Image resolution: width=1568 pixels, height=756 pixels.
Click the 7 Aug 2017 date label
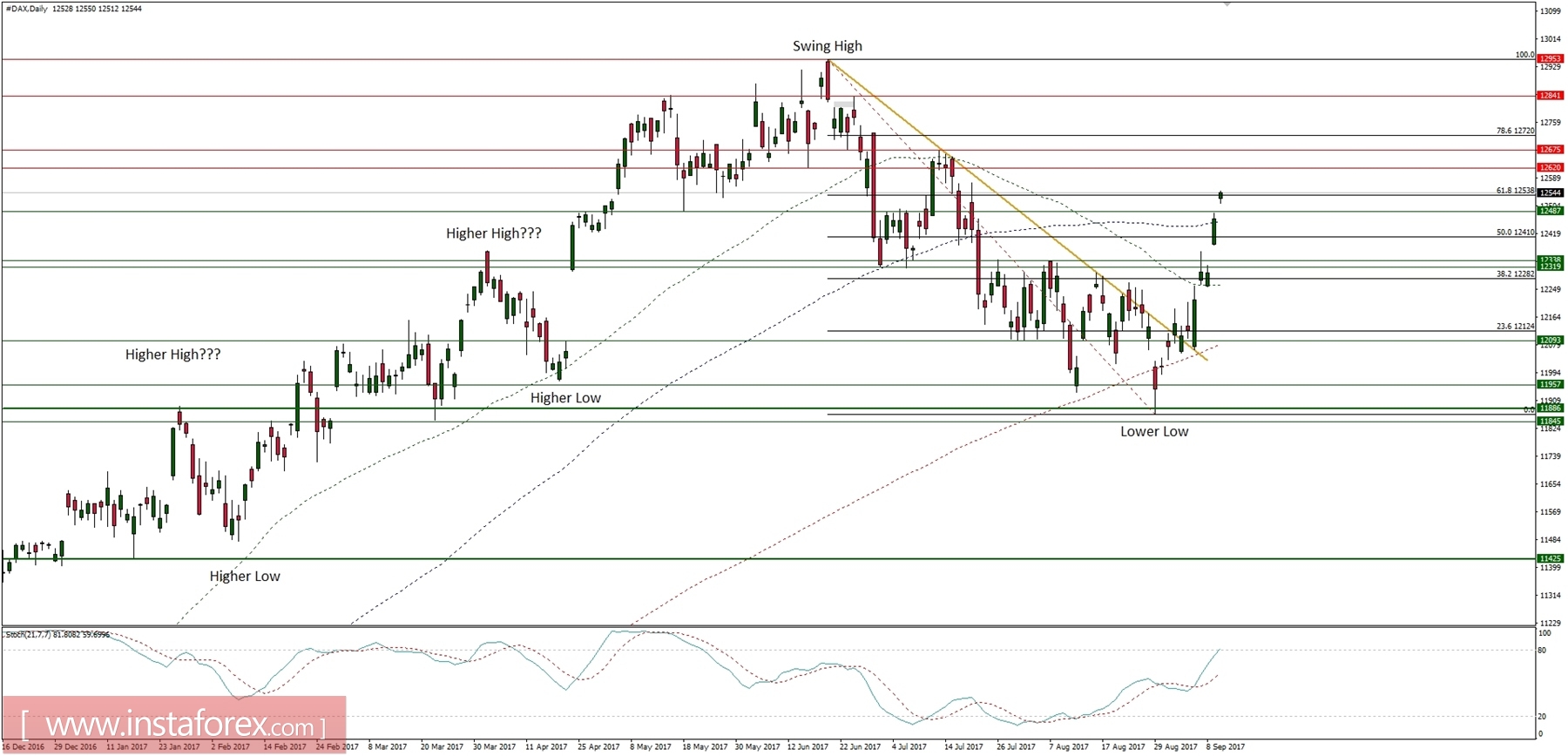point(1068,746)
